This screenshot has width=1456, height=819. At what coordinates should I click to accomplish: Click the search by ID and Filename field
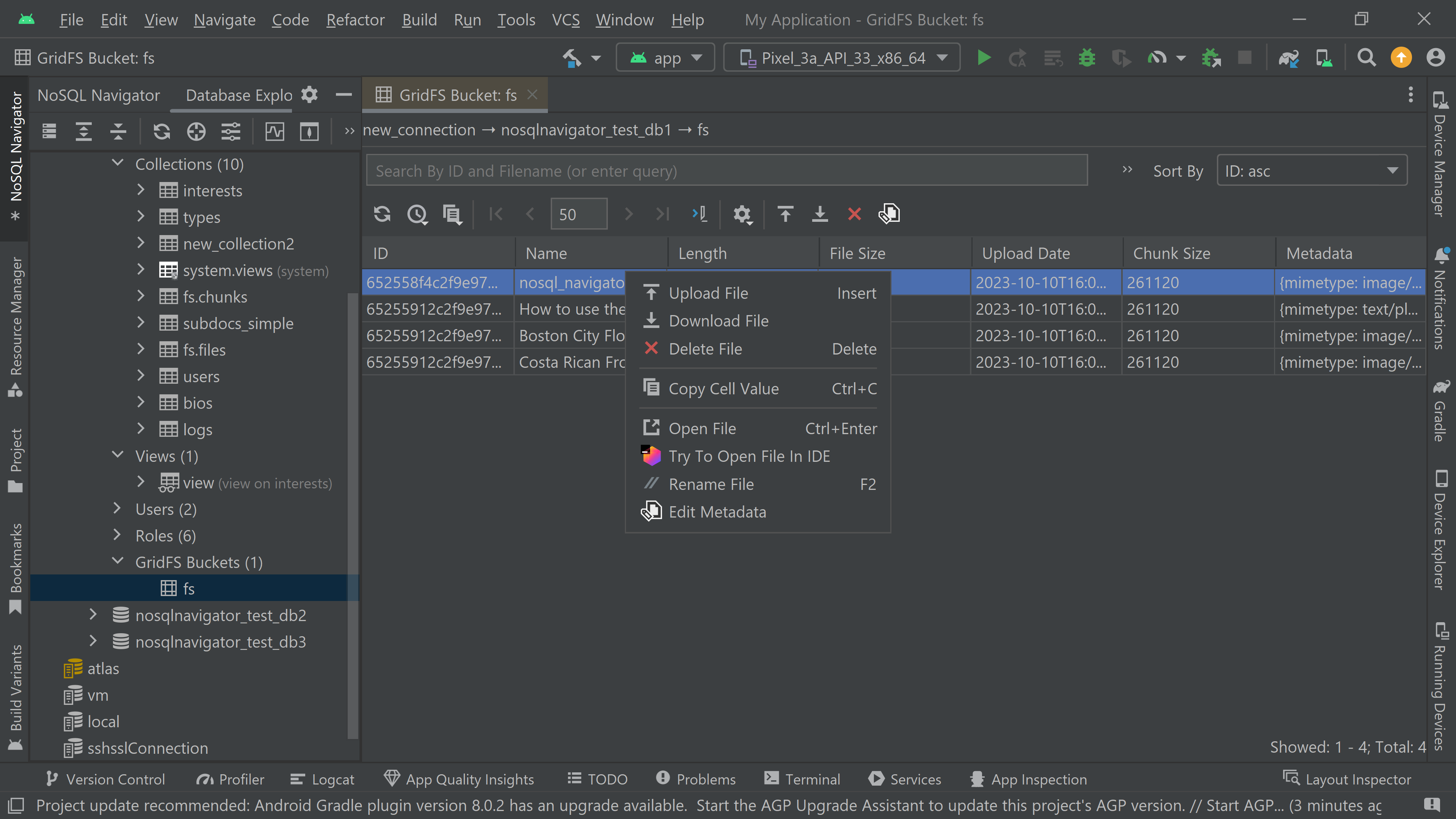click(726, 171)
